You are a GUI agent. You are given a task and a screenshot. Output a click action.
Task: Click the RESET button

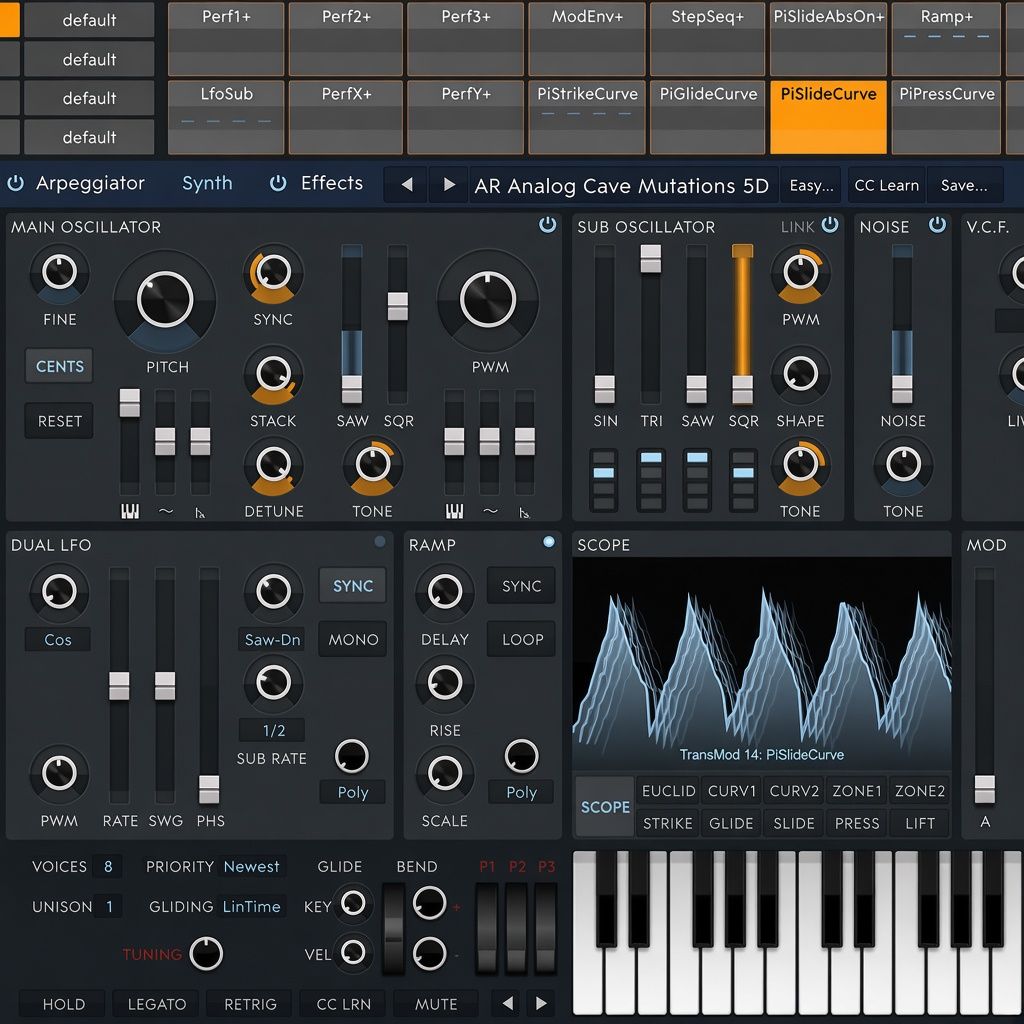[x=59, y=421]
